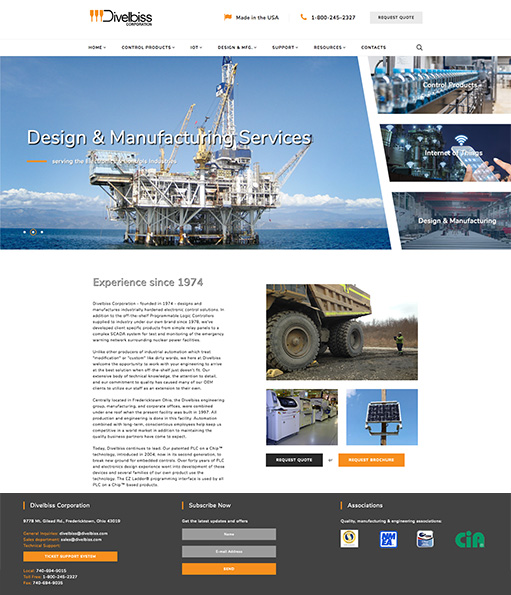Click the divelbiss@divelbiss.com email link
The height and width of the screenshot is (595, 511).
[x=83, y=533]
